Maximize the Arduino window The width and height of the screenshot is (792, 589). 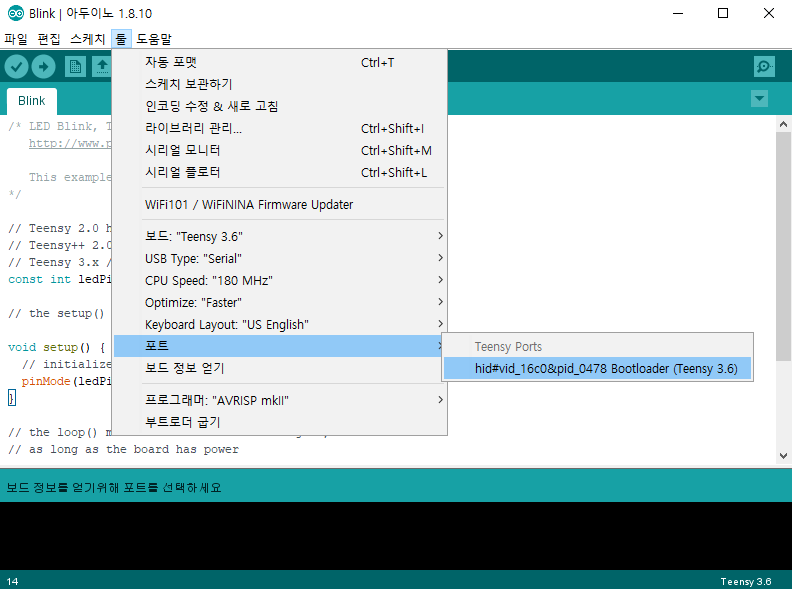tap(723, 13)
